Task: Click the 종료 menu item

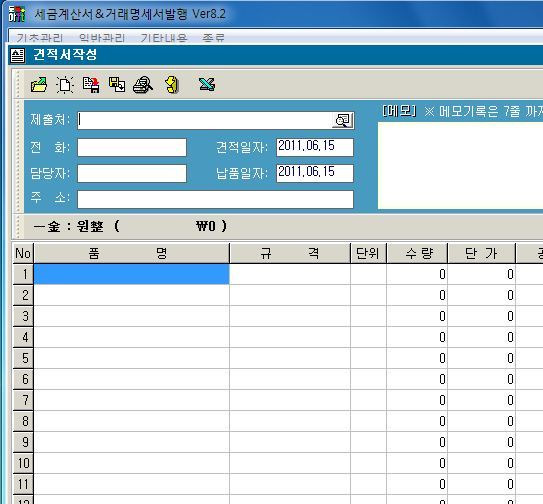Action: (x=214, y=37)
